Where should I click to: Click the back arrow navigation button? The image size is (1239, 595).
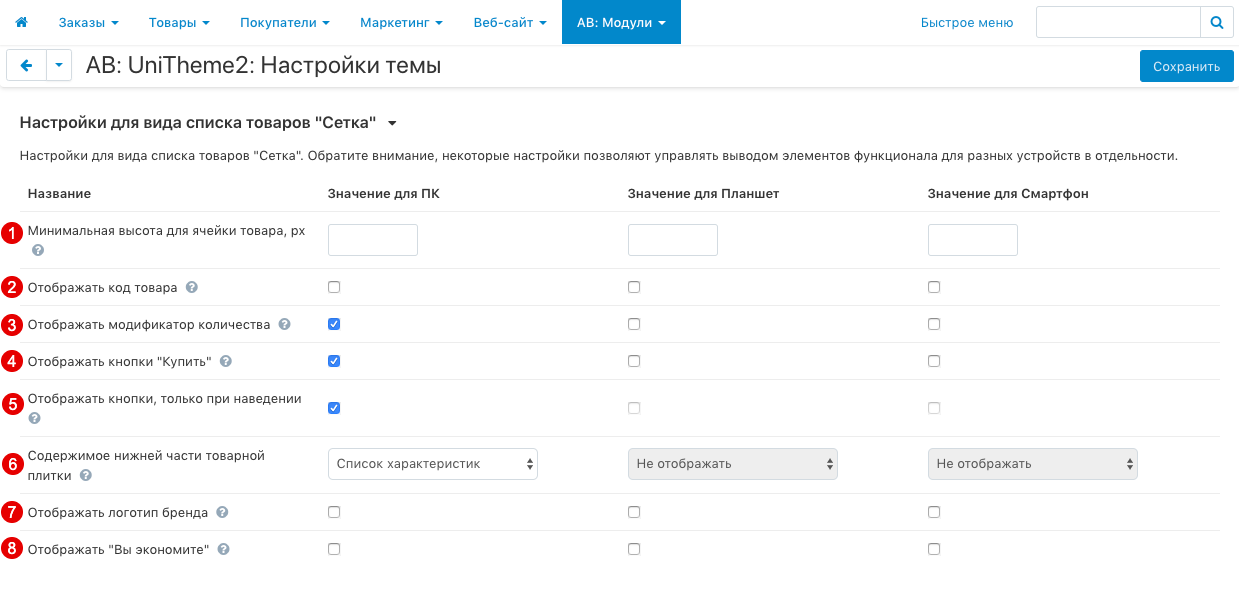[26, 65]
